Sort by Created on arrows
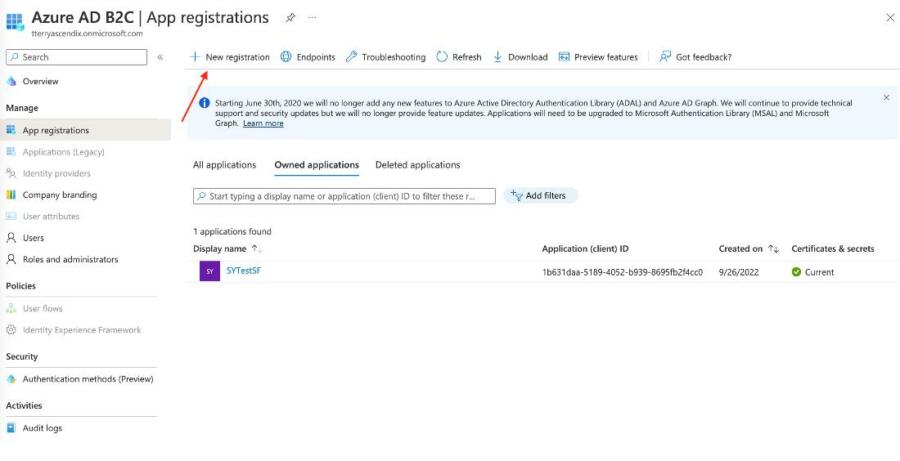 click(774, 249)
